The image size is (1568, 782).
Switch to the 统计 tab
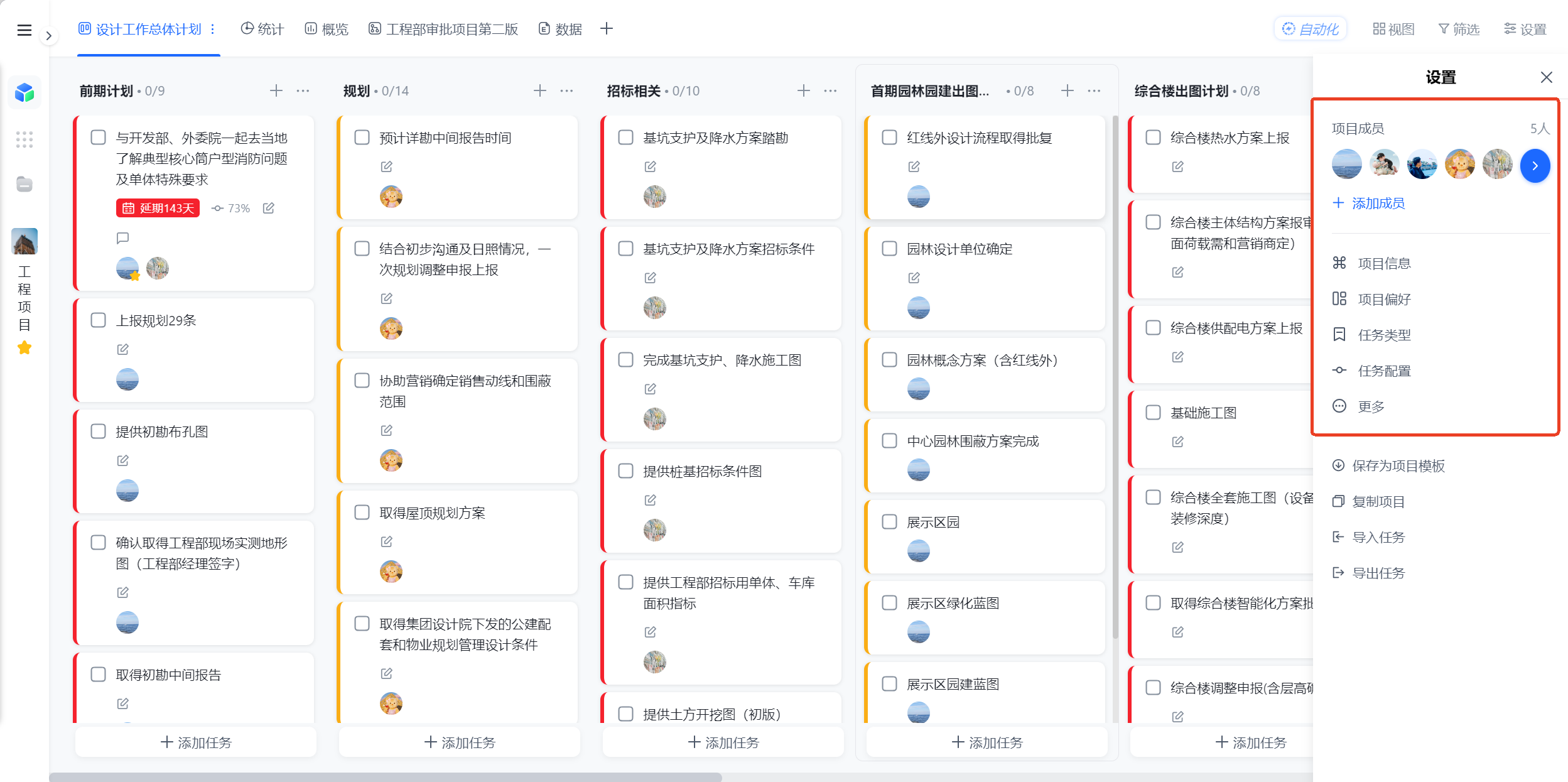tap(262, 29)
